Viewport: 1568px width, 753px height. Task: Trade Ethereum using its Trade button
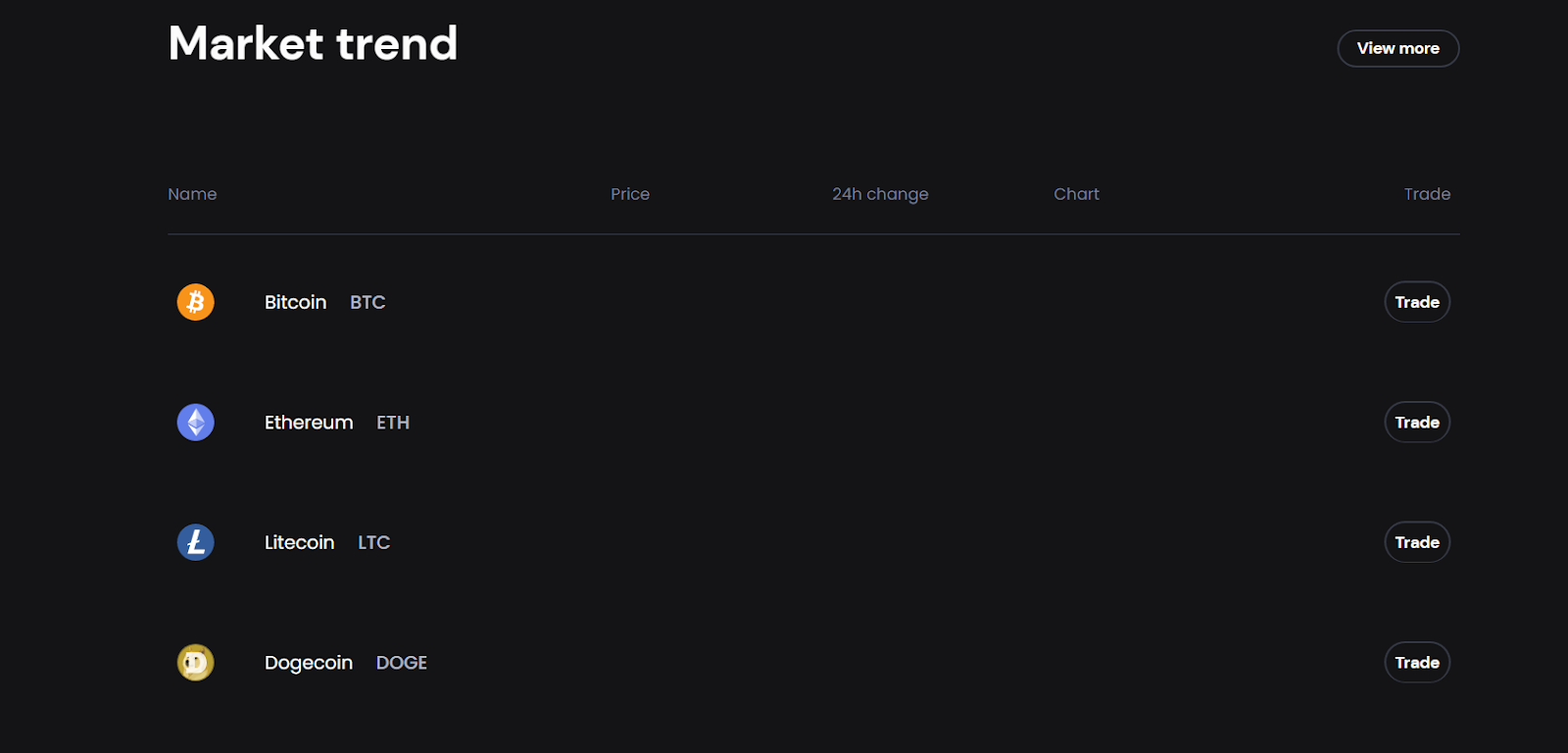(x=1417, y=423)
